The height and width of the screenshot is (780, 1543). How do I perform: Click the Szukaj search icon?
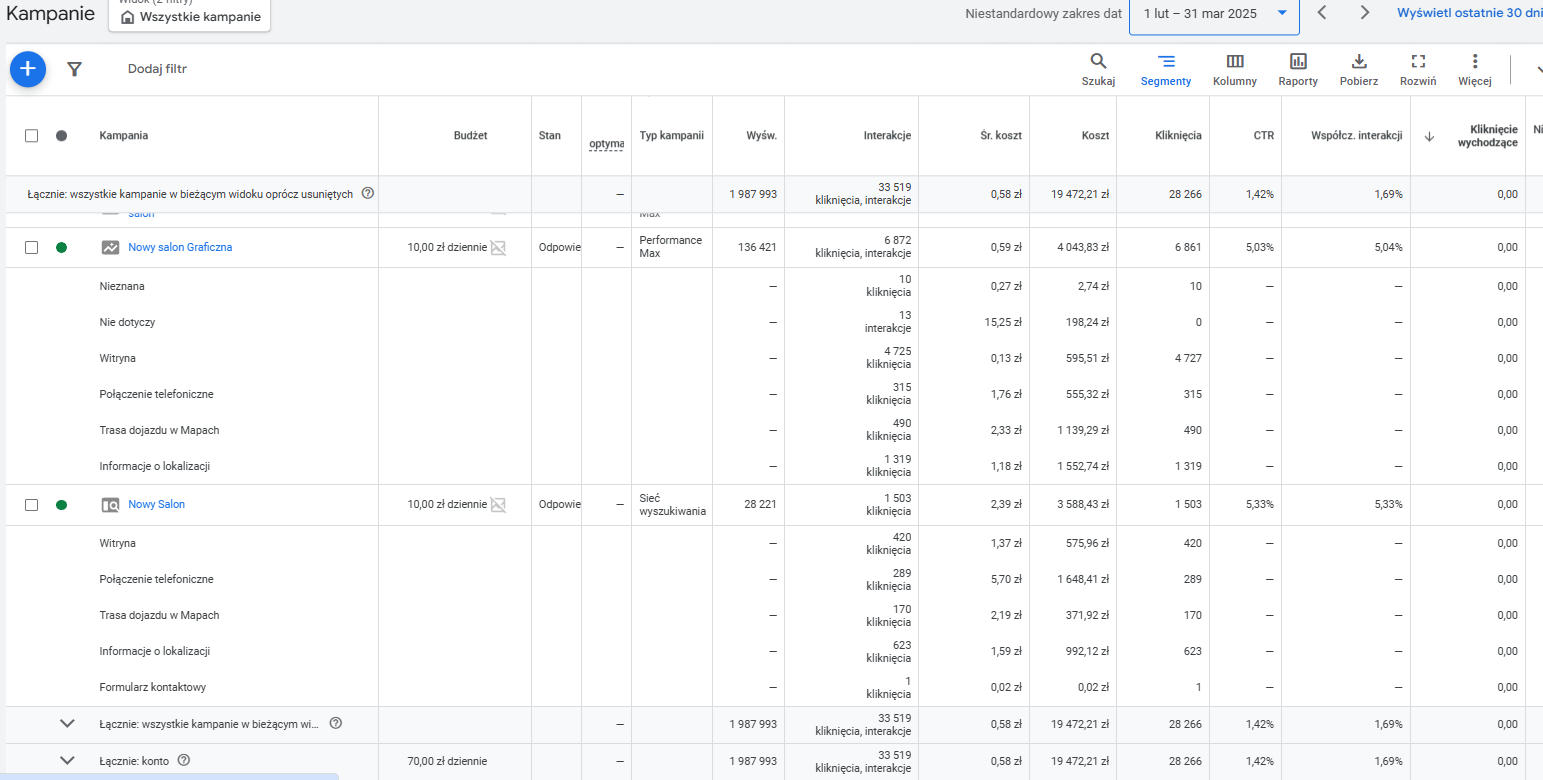[1098, 70]
